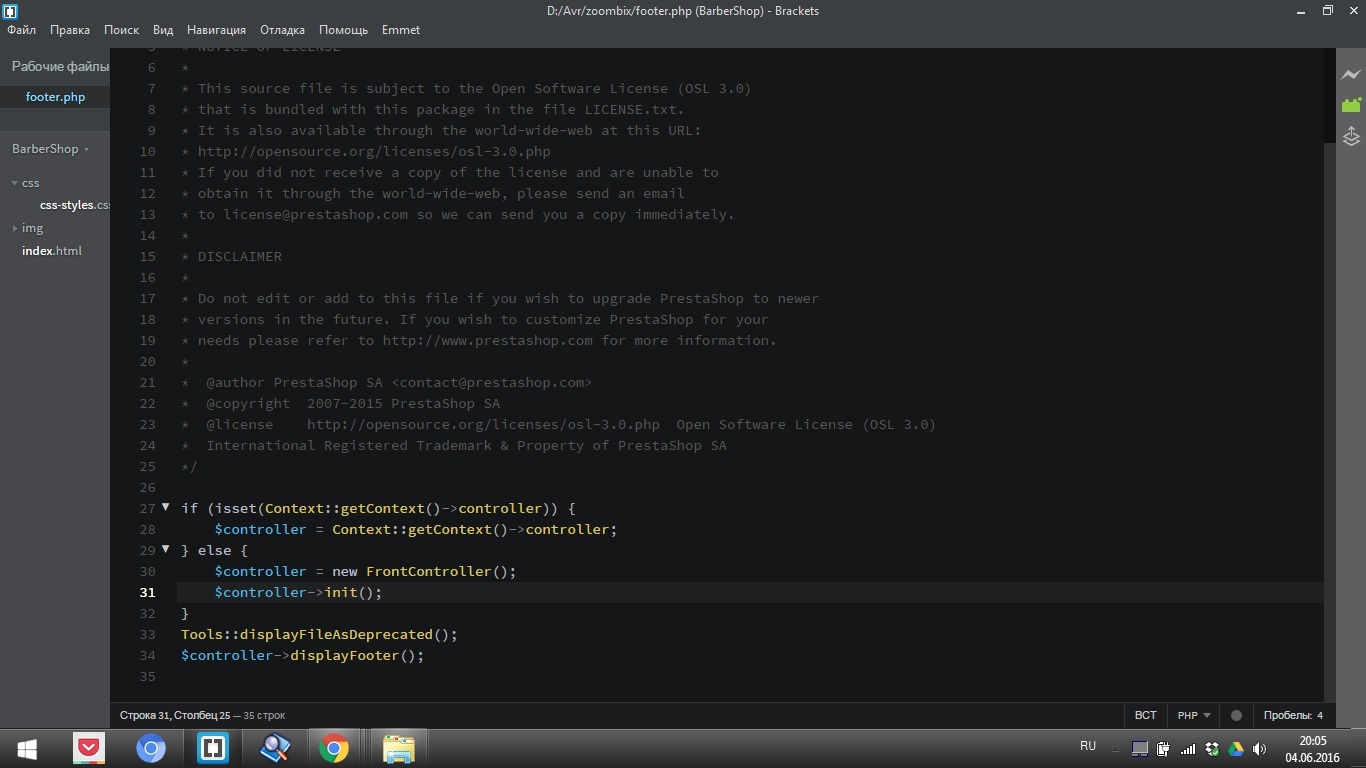This screenshot has width=1366, height=768.
Task: Toggle Пробелы indentation type
Action: coord(1288,715)
